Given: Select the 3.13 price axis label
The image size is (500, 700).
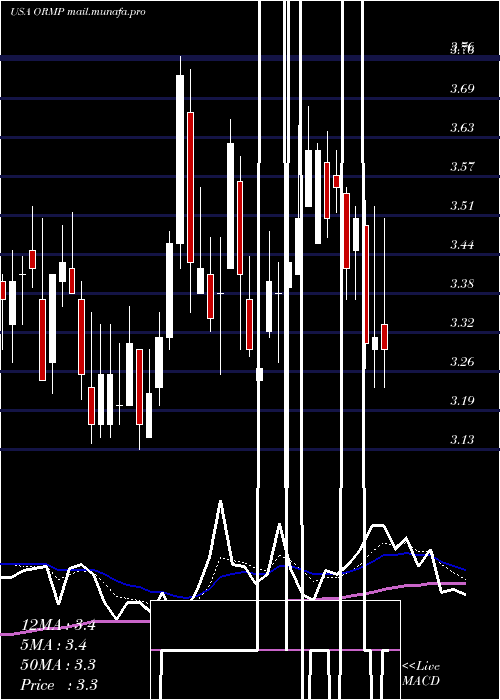Looking at the screenshot, I should coord(462,440).
